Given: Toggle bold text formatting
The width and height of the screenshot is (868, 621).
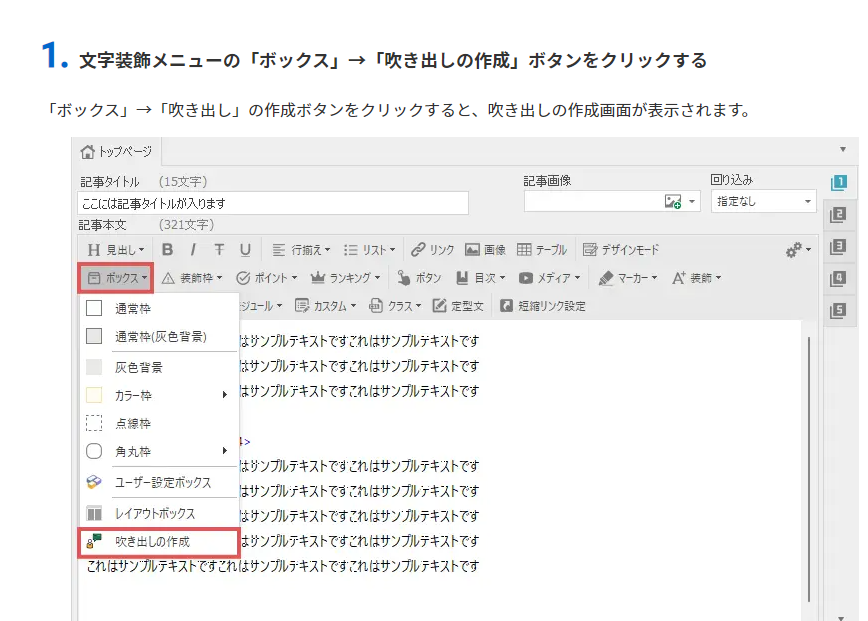Looking at the screenshot, I should click(x=168, y=250).
